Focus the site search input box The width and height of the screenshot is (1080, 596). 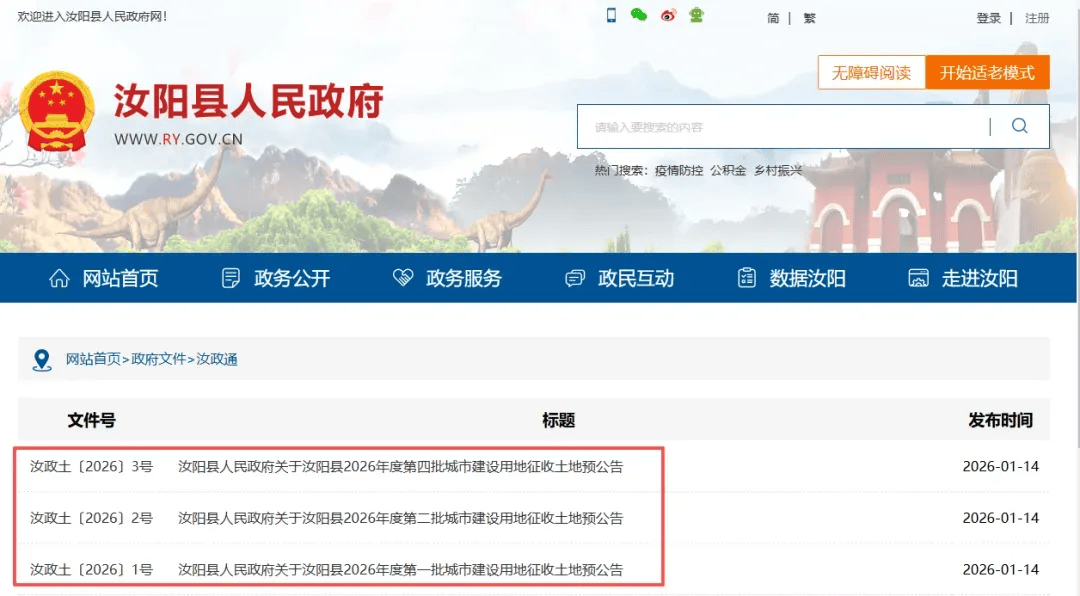click(x=780, y=127)
